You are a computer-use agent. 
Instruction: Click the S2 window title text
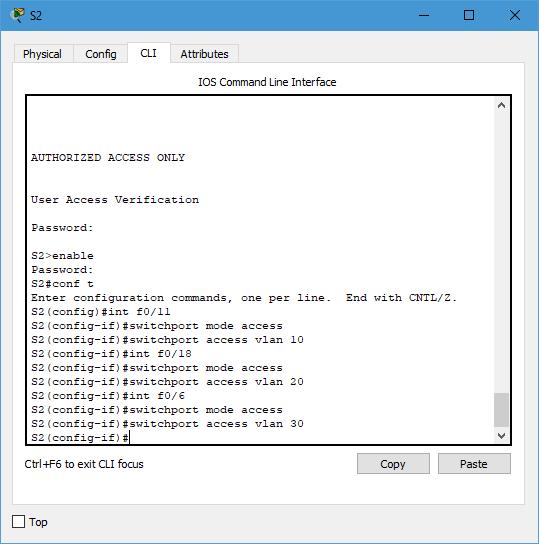pyautogui.click(x=36, y=16)
